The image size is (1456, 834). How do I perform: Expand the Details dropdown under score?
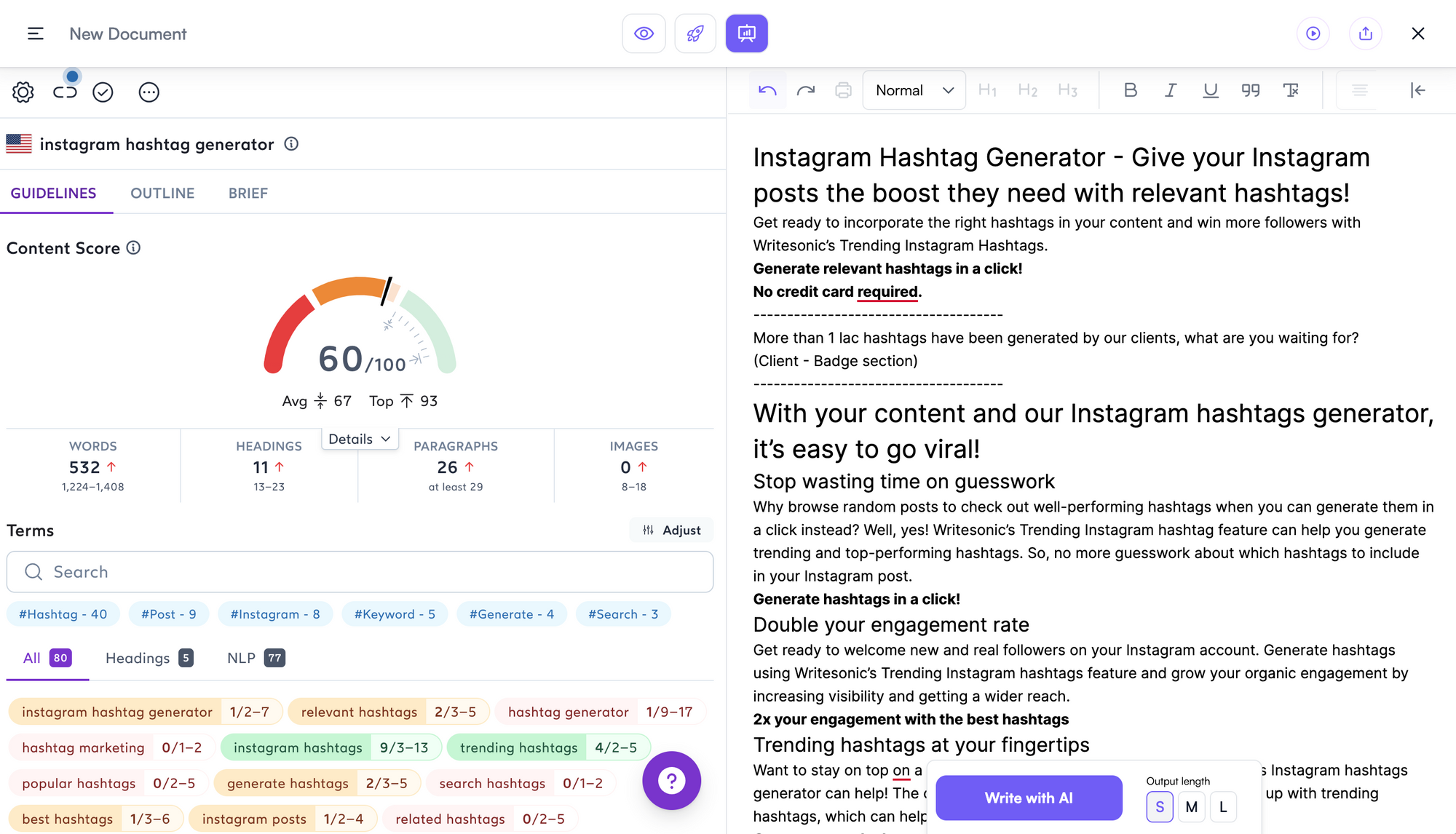tap(360, 439)
